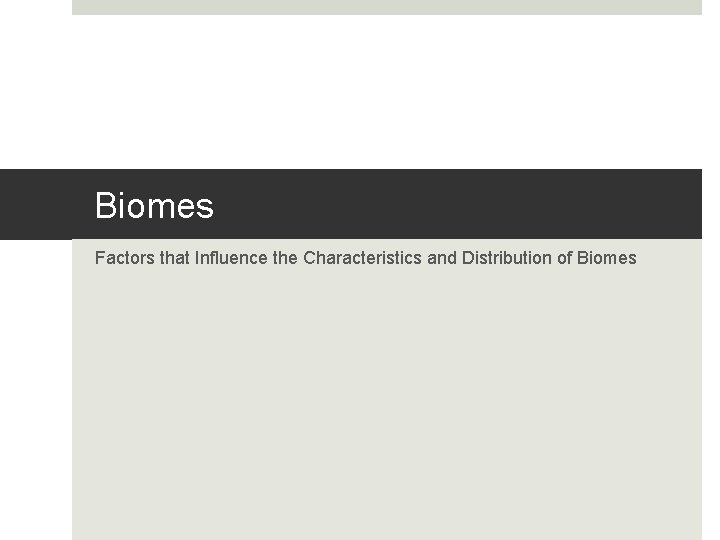Click "Biomes" at end of subtitle
720x540 pixels.
coord(607,258)
